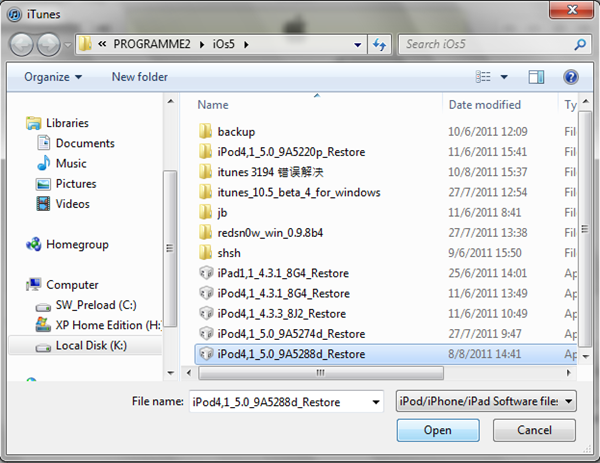600x463 pixels.
Task: Click file list vertical scroll down arrow
Action: tap(585, 356)
